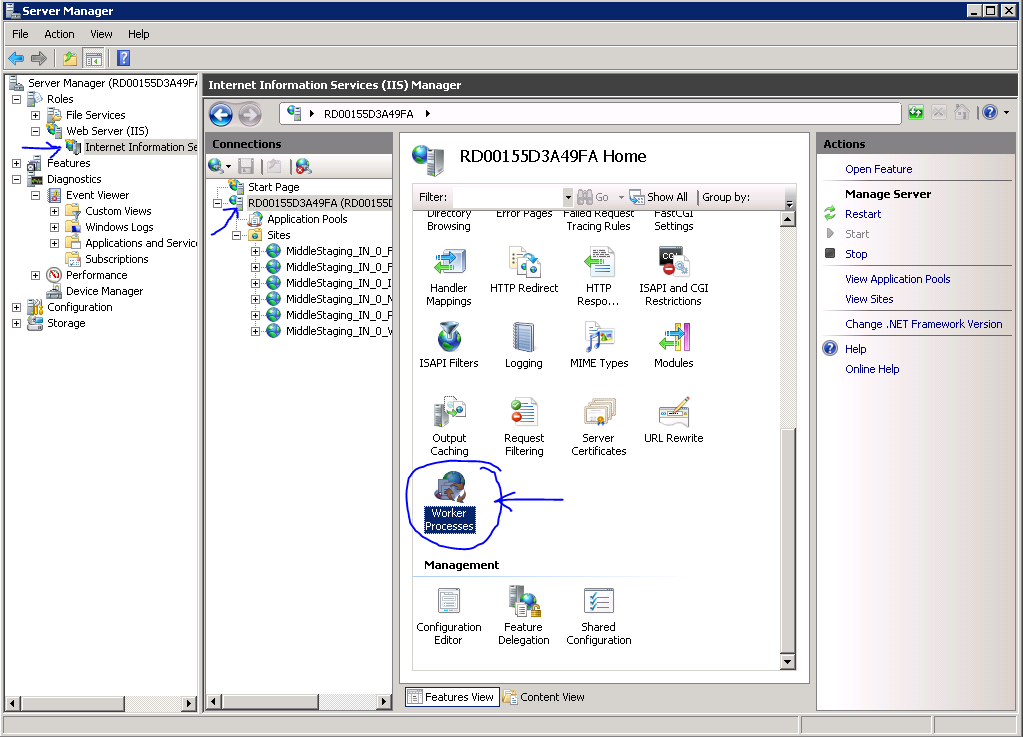Open the help dropdown arrow in address bar
This screenshot has height=737, width=1023.
click(1007, 113)
